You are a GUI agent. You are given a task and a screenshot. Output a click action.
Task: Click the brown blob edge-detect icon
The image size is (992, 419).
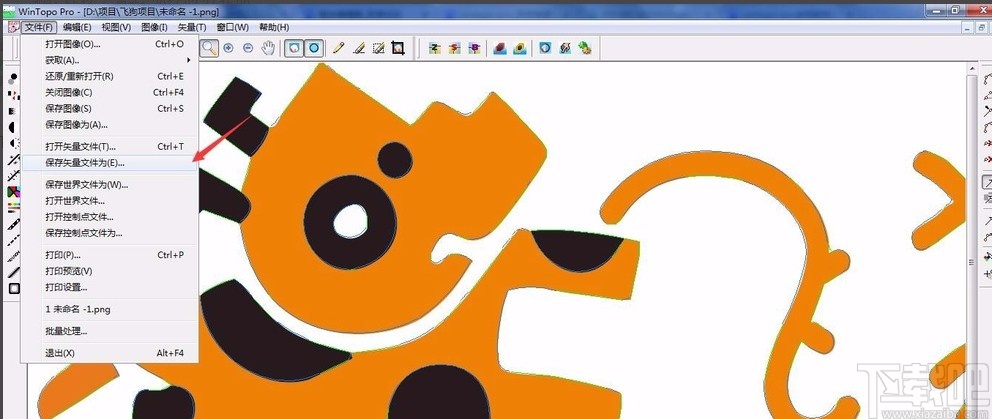(500, 48)
